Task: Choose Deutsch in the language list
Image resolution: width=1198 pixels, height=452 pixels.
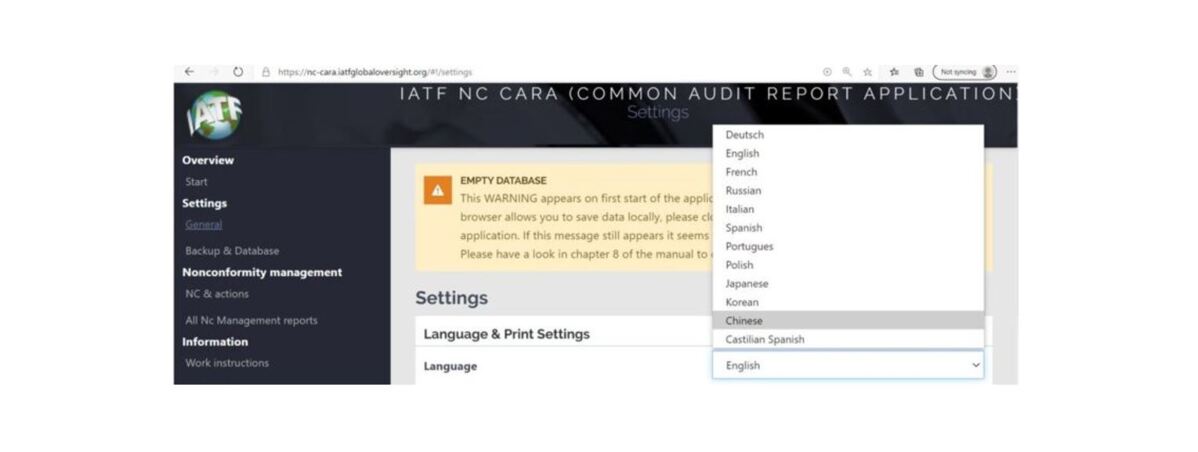Action: 744,135
